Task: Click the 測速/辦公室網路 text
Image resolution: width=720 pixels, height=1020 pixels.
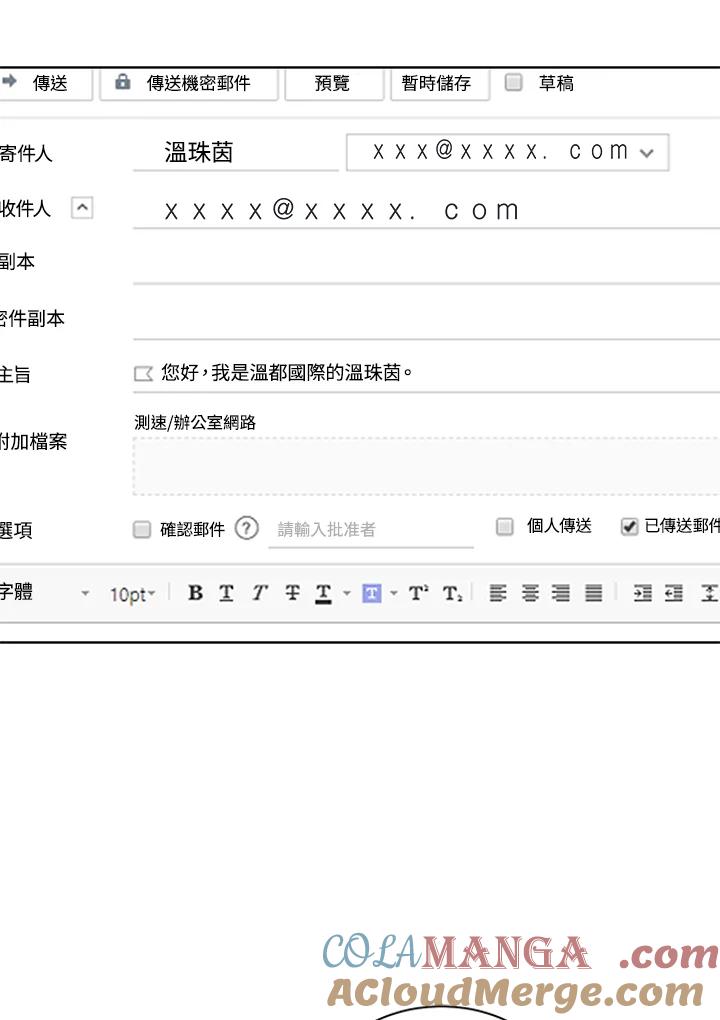Action: click(x=195, y=423)
